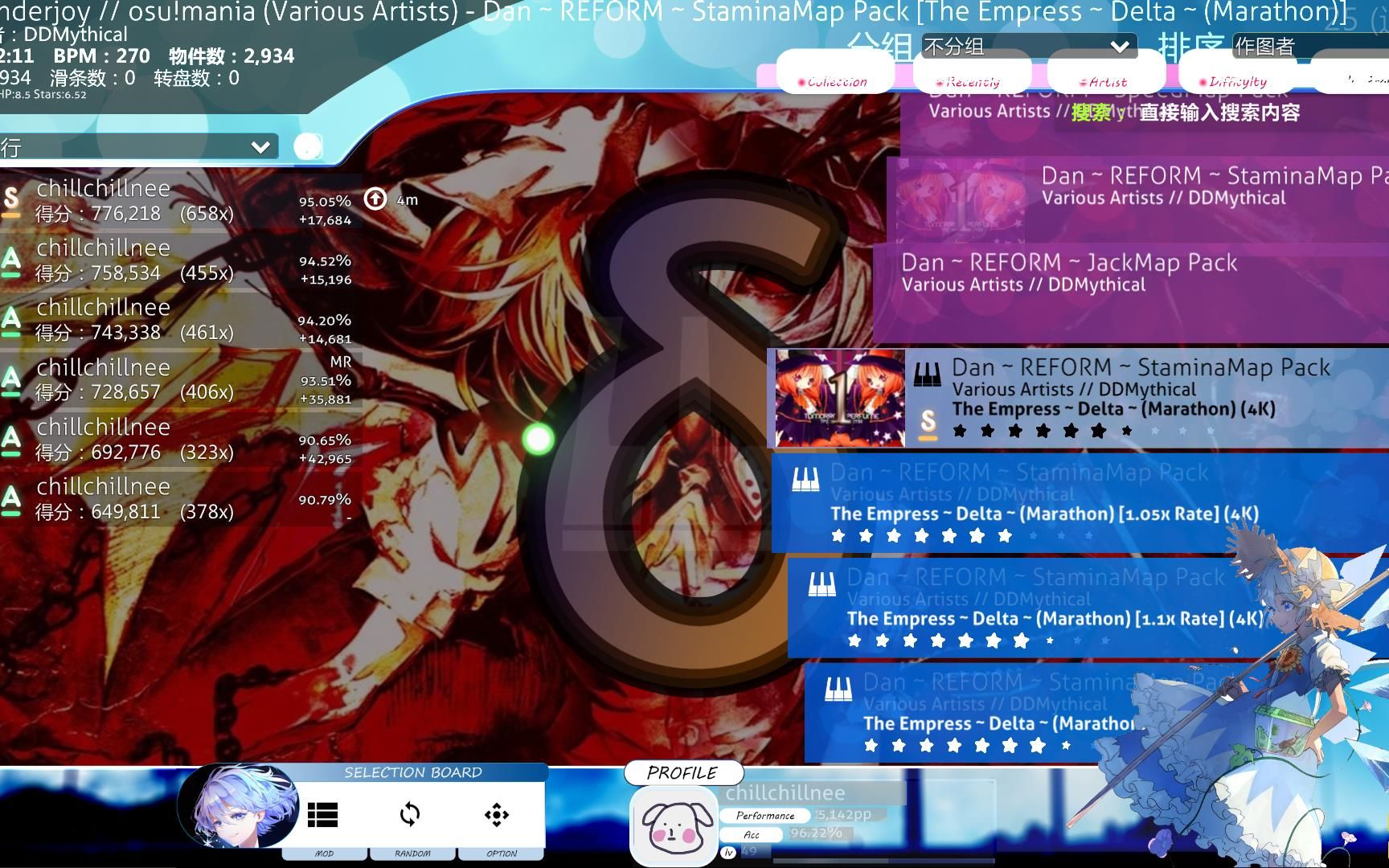The height and width of the screenshot is (868, 1389).
Task: Click the 4m rank-up arrow icon
Action: (375, 199)
